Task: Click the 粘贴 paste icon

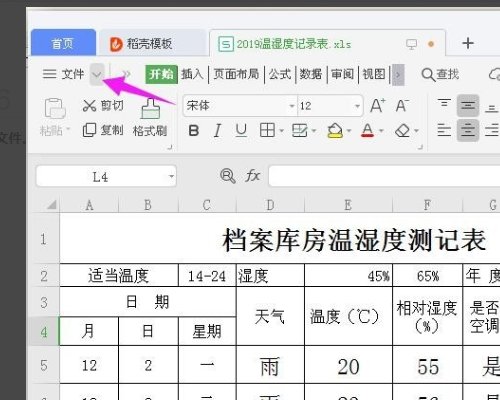Action: pyautogui.click(x=54, y=108)
